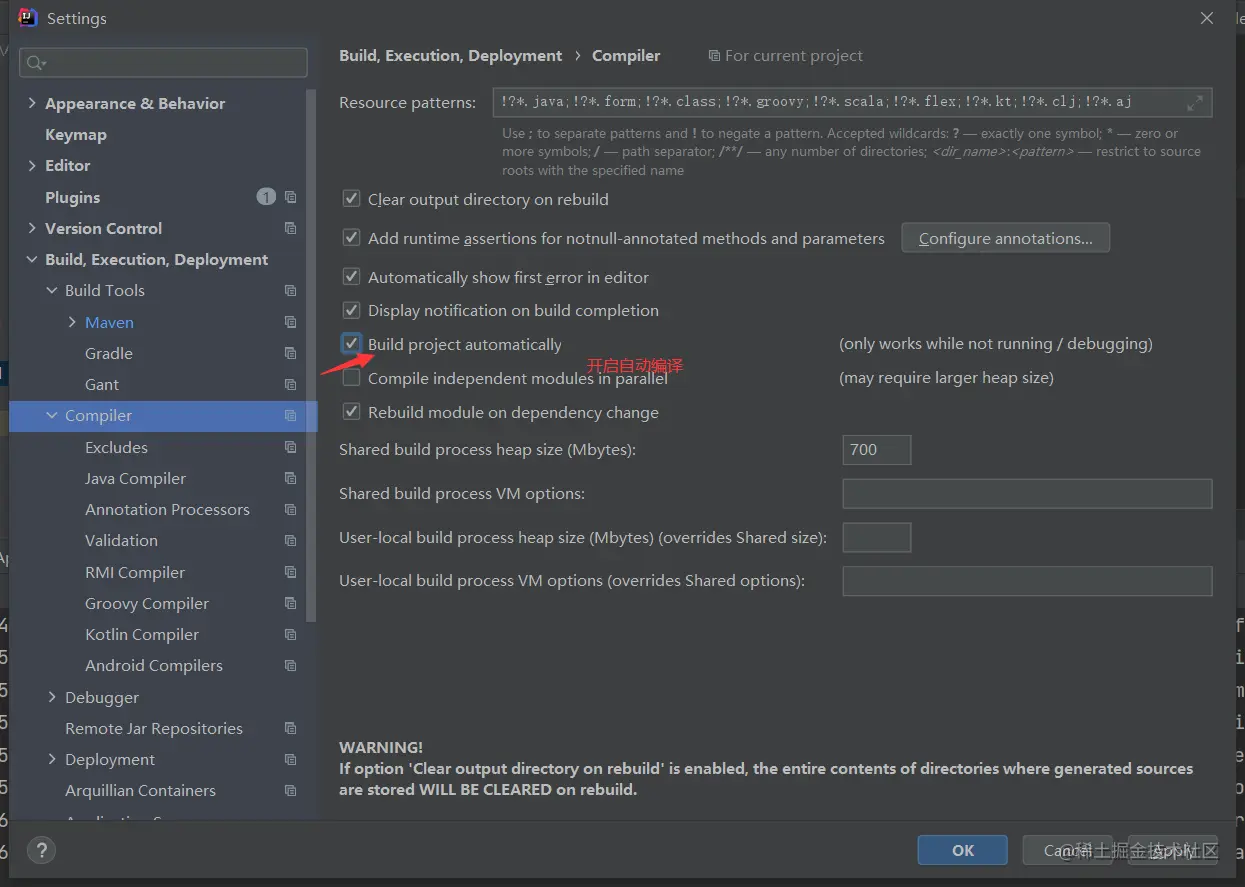Click the OK button
1245x887 pixels.
962,850
